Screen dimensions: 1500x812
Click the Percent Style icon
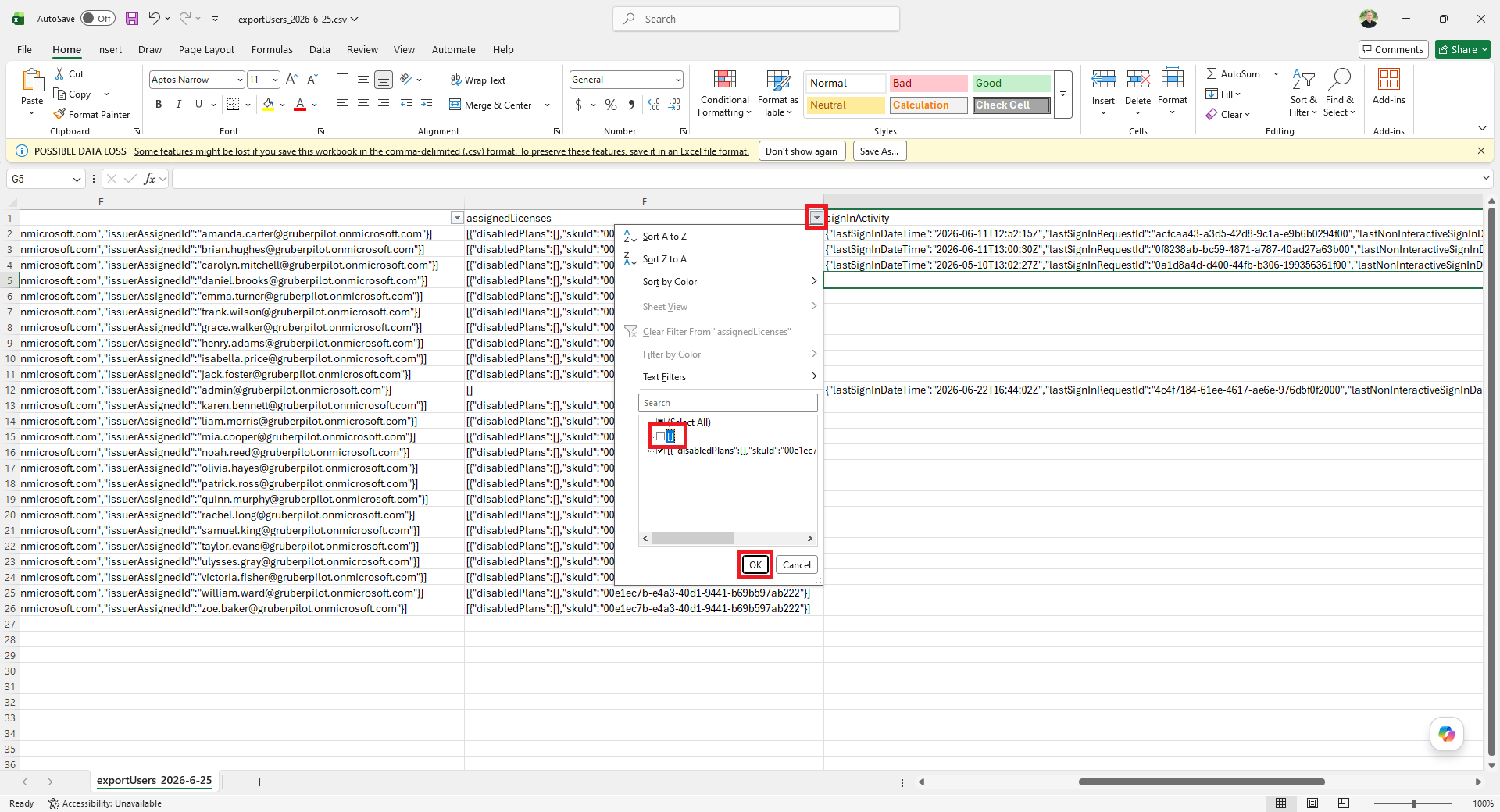coord(611,105)
